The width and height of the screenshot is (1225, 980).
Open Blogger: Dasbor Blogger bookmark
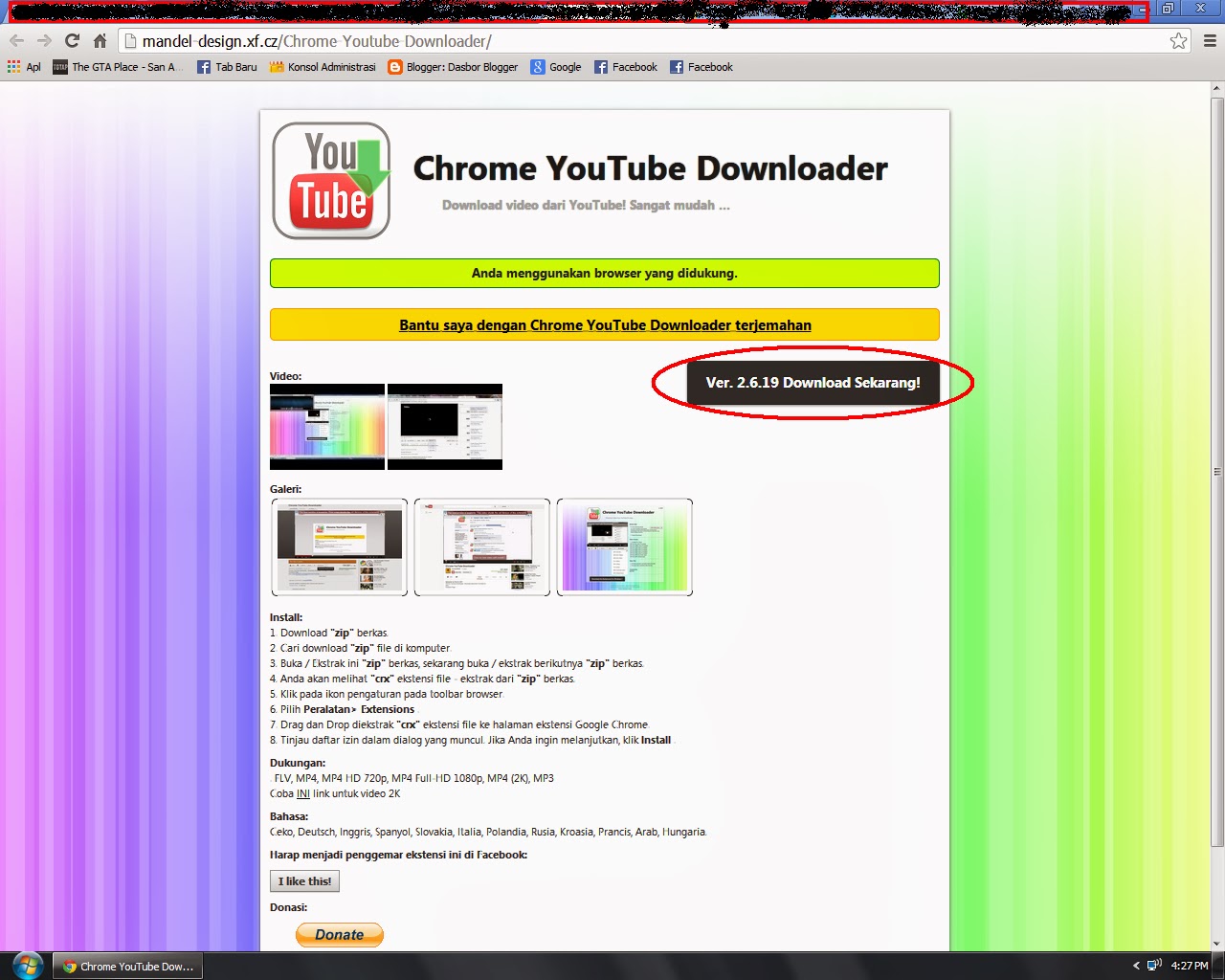tap(453, 67)
